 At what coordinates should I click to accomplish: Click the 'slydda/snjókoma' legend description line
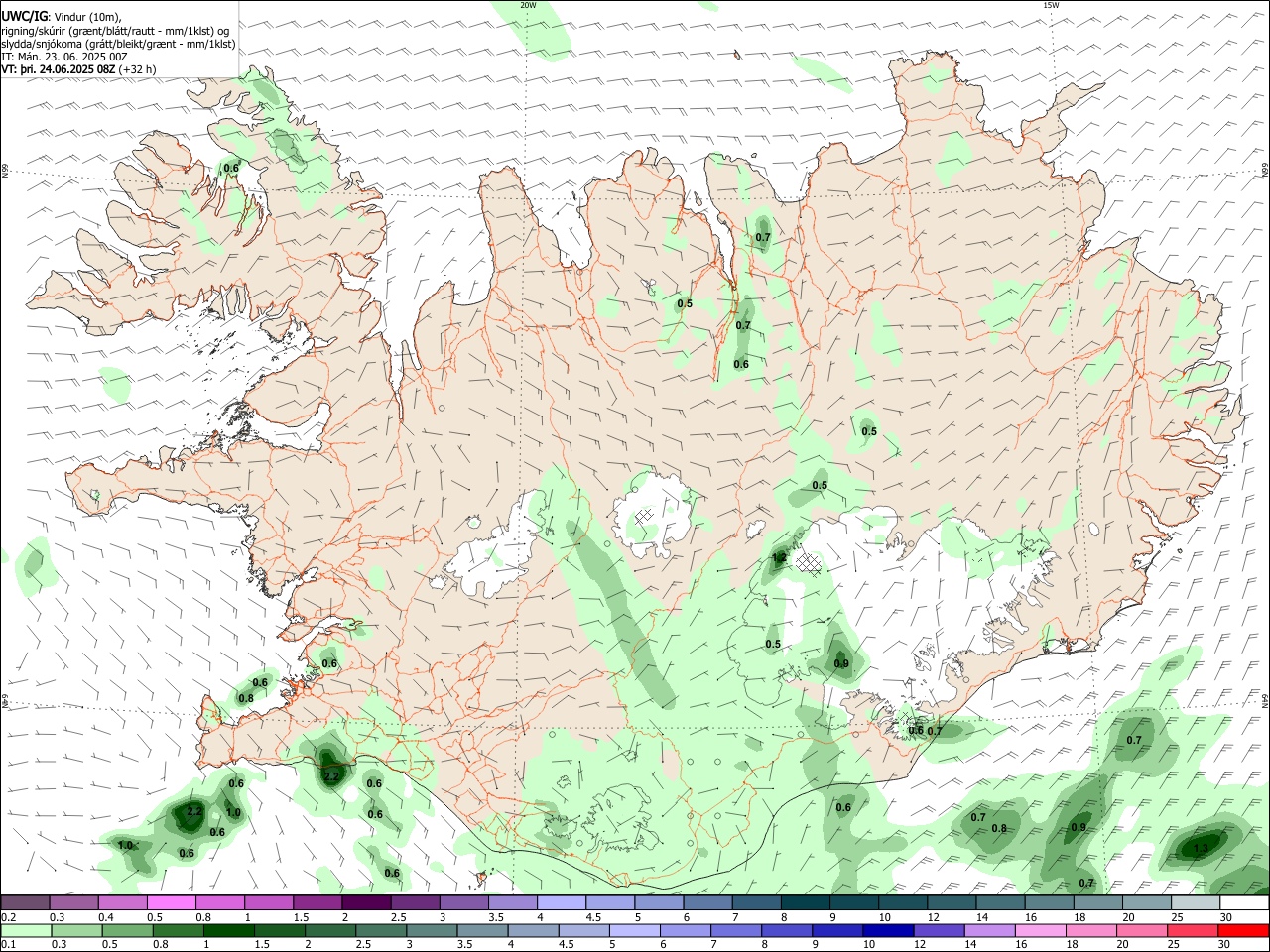click(x=119, y=43)
